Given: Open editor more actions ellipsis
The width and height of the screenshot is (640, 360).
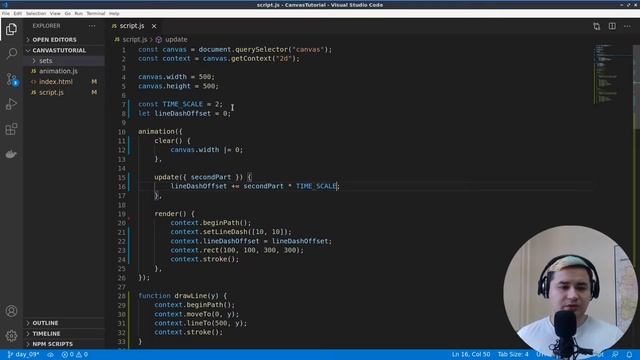Looking at the screenshot, I should [x=627, y=26].
